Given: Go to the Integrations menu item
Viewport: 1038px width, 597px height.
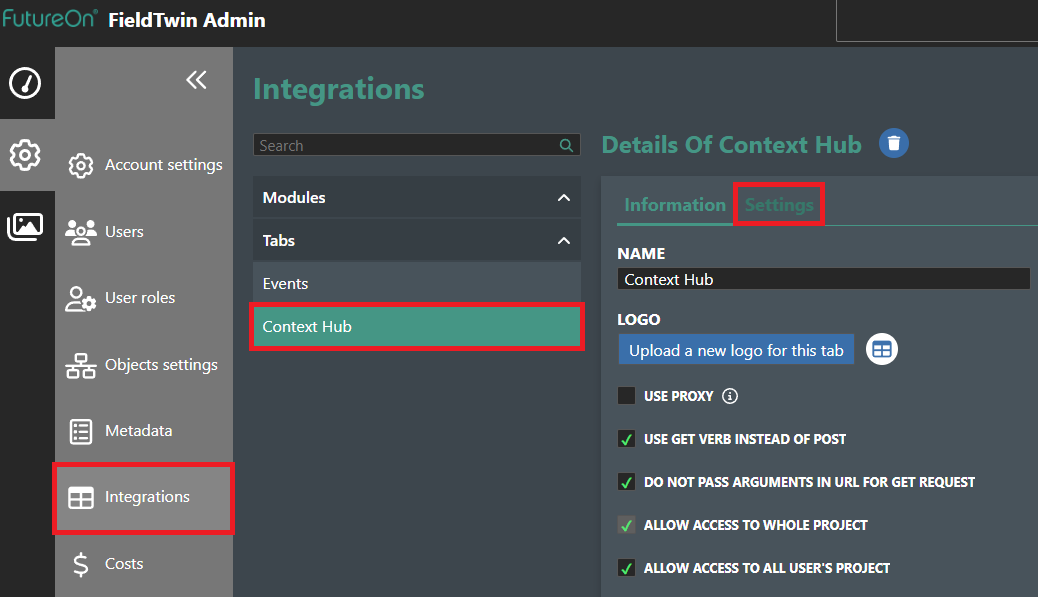Looking at the screenshot, I should pyautogui.click(x=144, y=498).
